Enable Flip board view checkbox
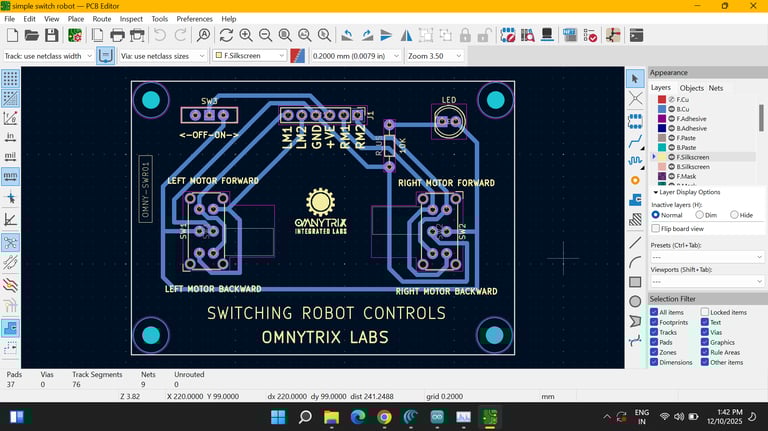768x431 pixels. click(655, 229)
